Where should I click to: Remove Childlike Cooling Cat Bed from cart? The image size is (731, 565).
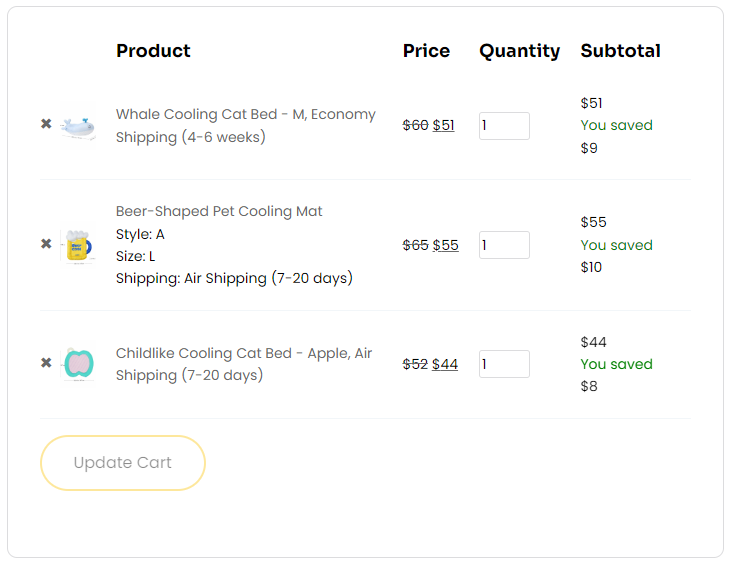click(46, 363)
